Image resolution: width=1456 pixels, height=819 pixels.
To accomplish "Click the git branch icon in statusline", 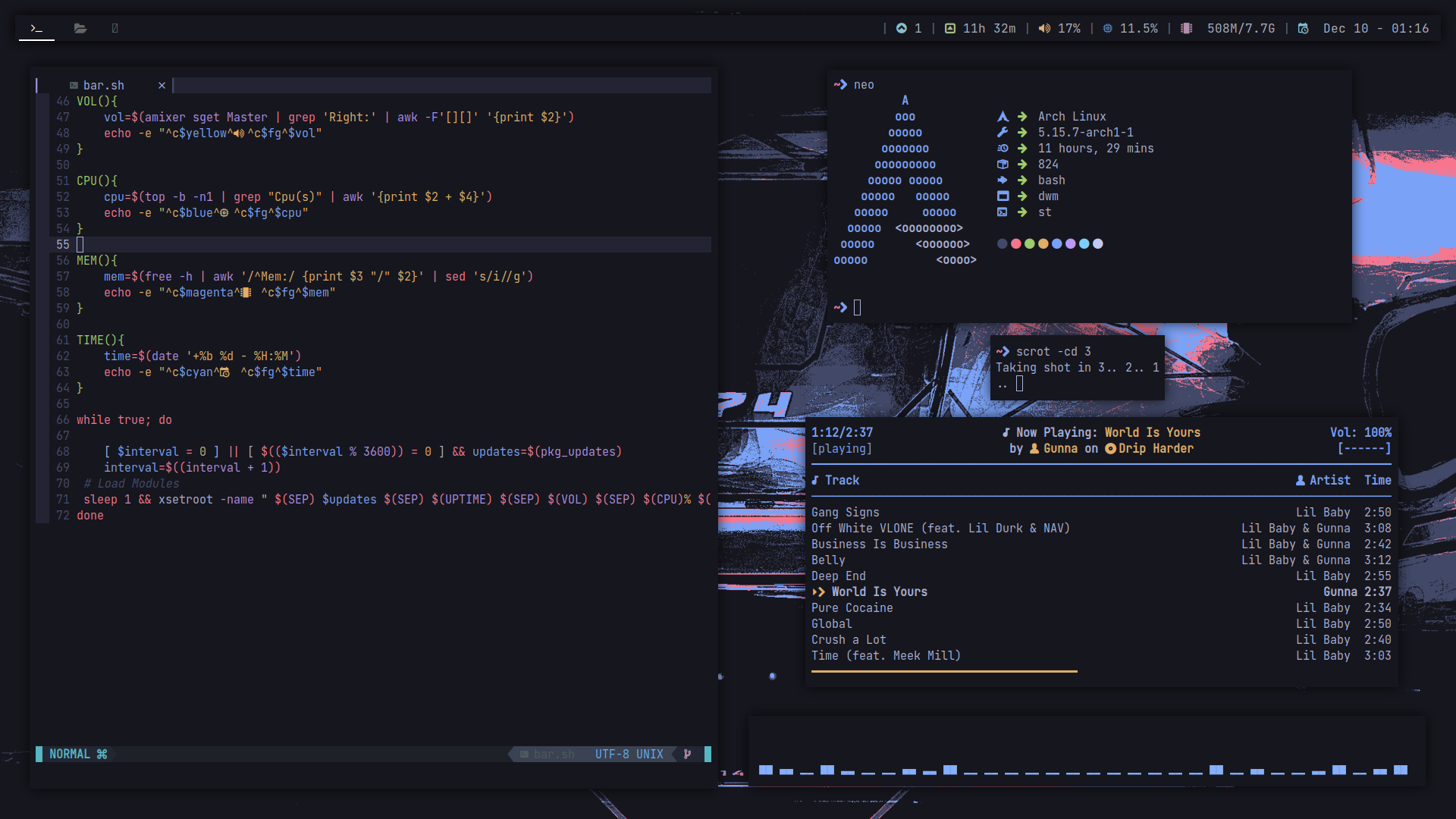I will [687, 754].
